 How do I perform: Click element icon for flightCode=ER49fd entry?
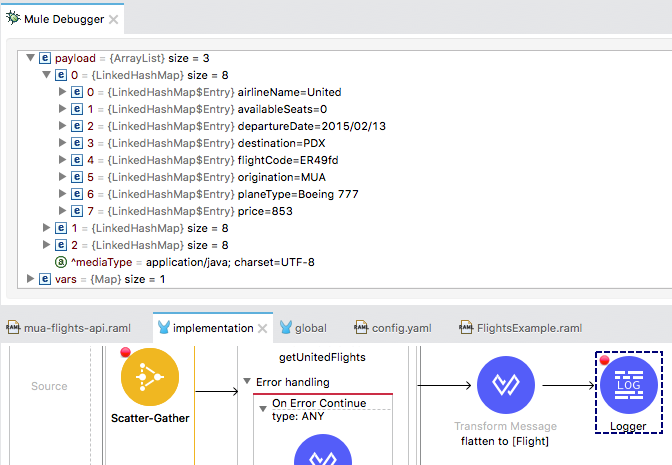click(x=77, y=160)
